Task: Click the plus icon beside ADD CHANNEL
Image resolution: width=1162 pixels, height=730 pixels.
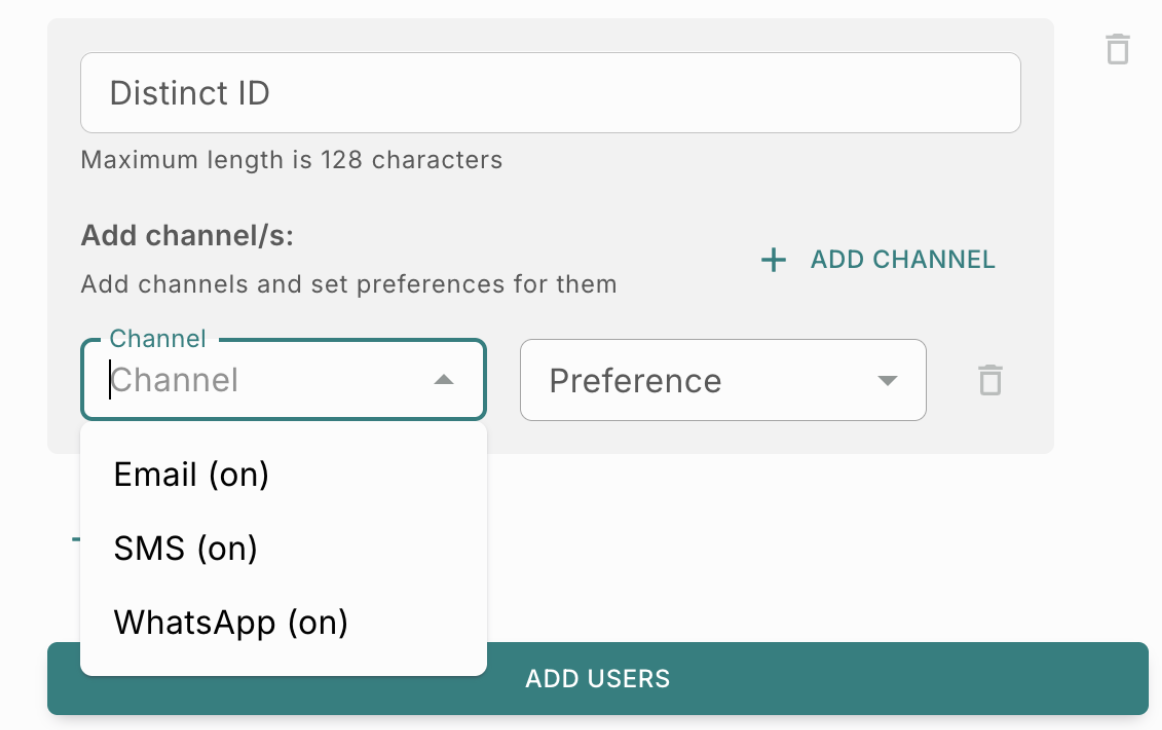Action: (x=773, y=259)
